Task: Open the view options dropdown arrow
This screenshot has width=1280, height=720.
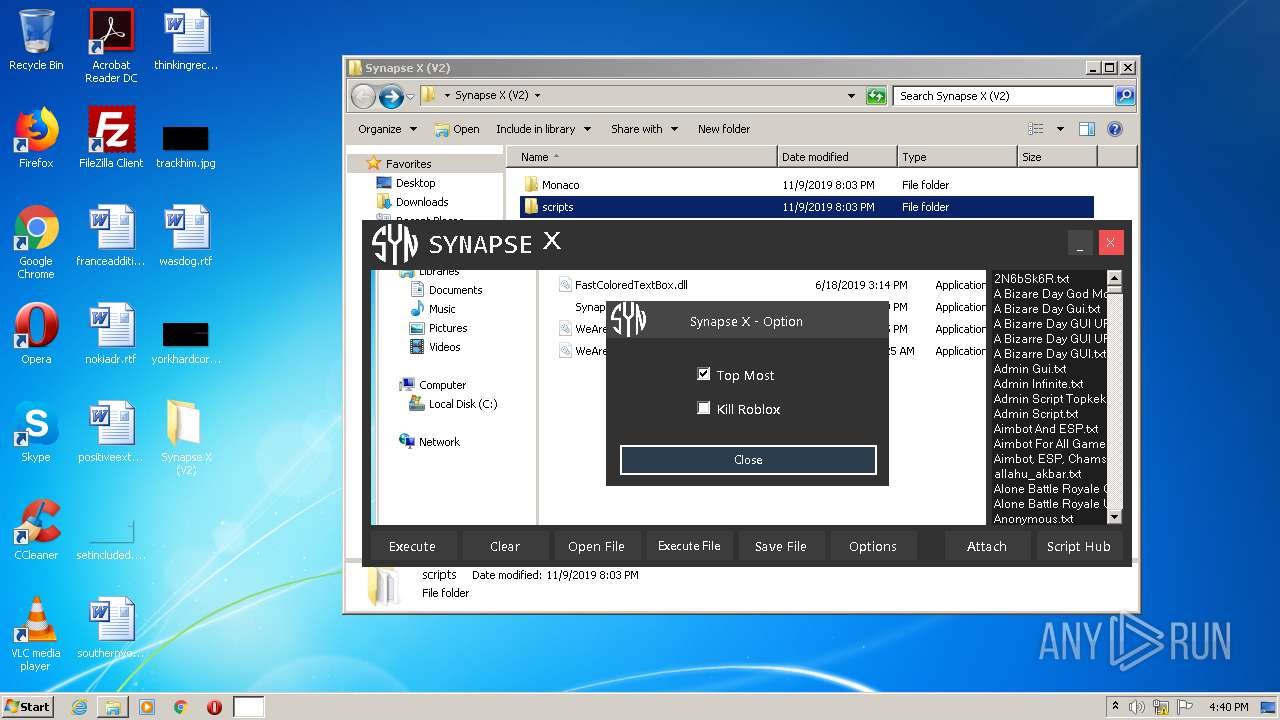Action: click(x=1060, y=129)
